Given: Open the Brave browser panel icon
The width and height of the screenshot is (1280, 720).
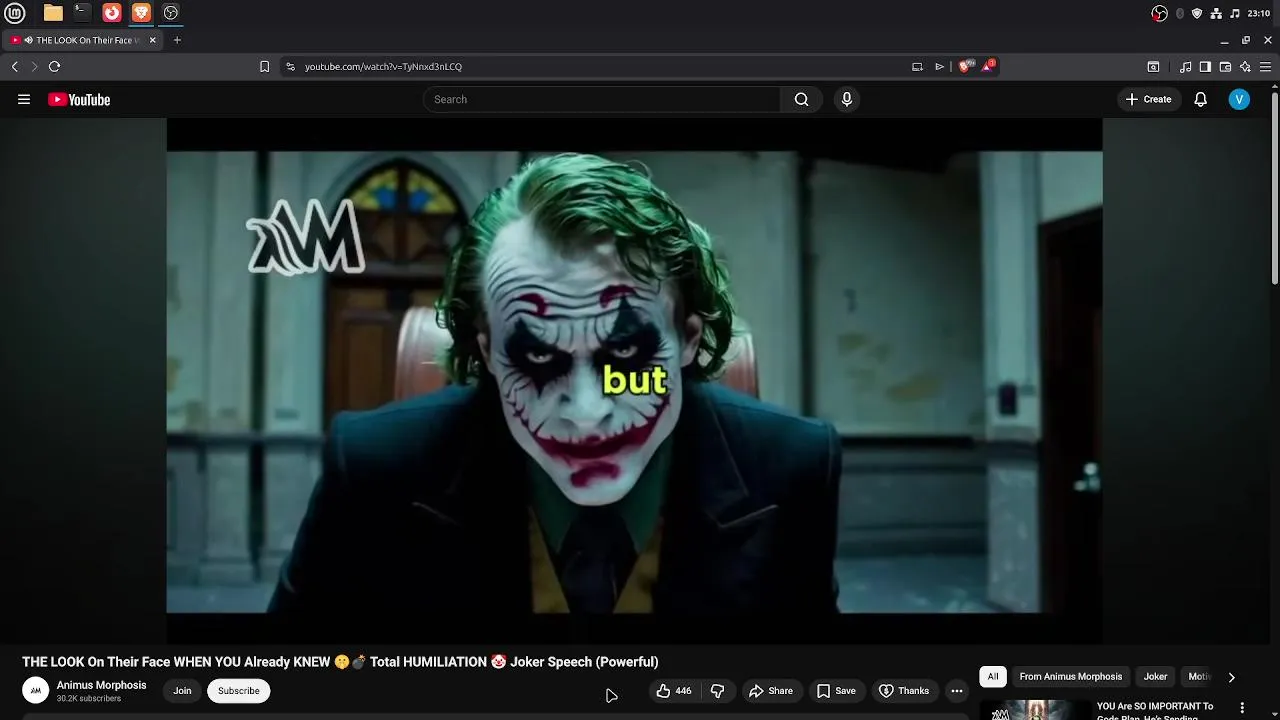Looking at the screenshot, I should pyautogui.click(x=141, y=13).
